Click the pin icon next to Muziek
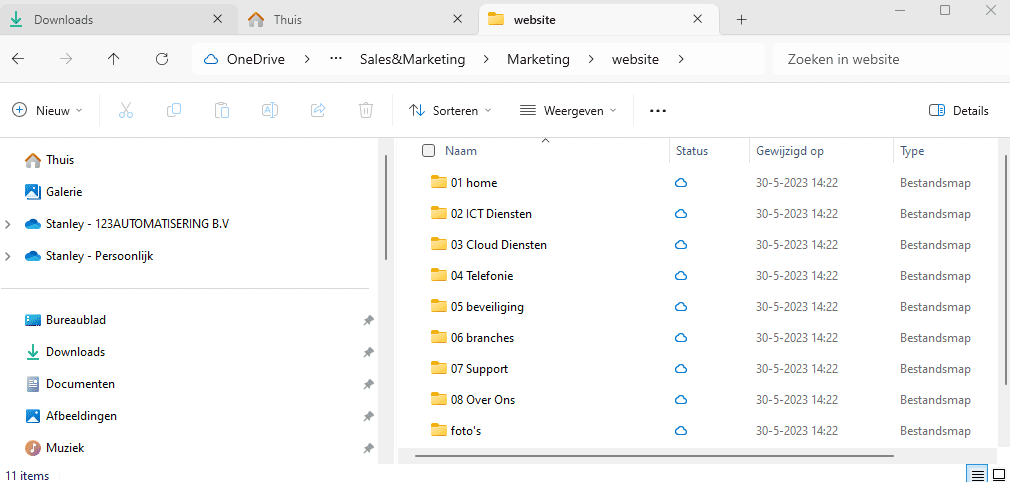The image size is (1010, 482). [368, 448]
